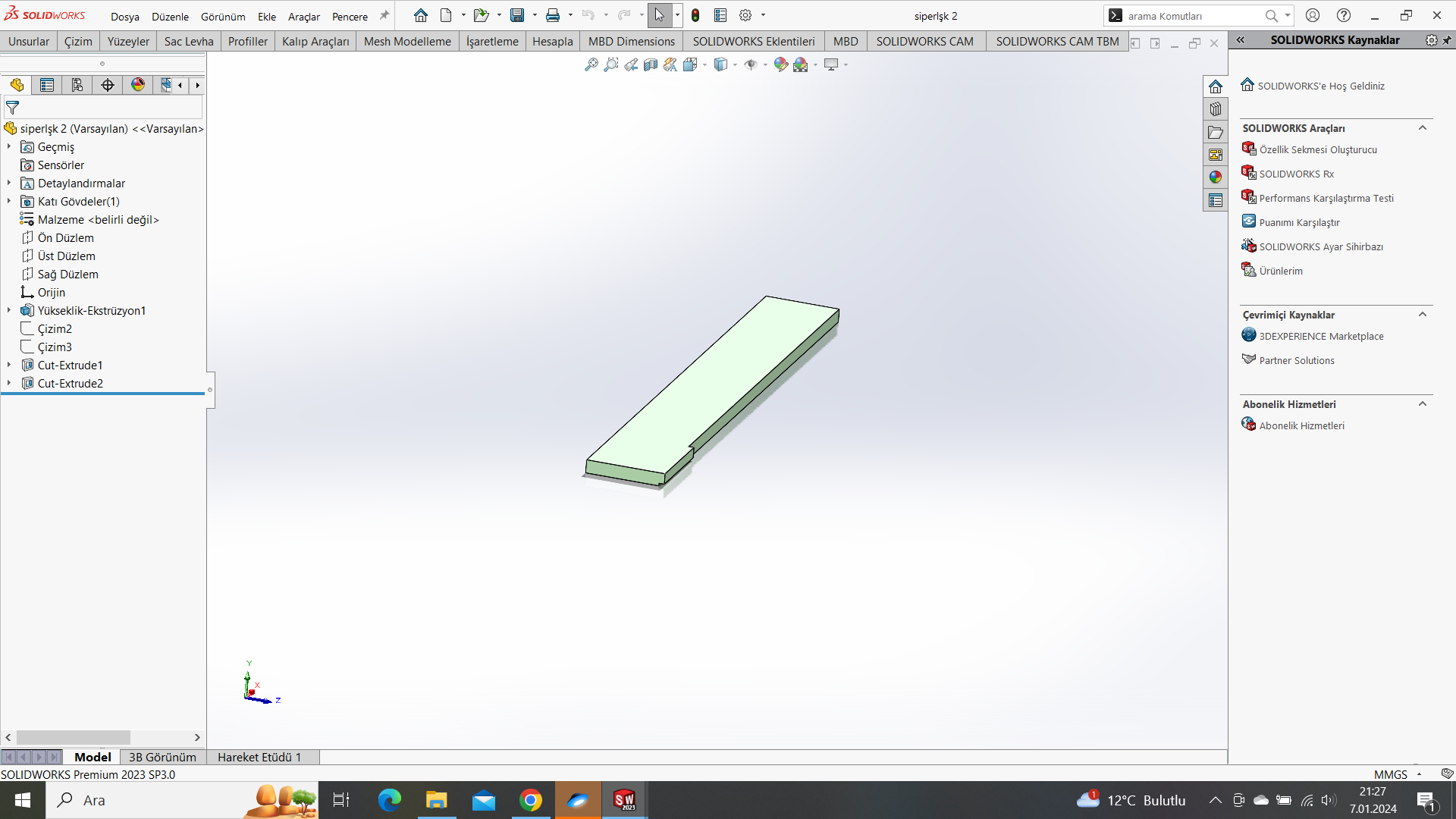
Task: Open the Design Library icon in task pane
Action: tap(1216, 109)
